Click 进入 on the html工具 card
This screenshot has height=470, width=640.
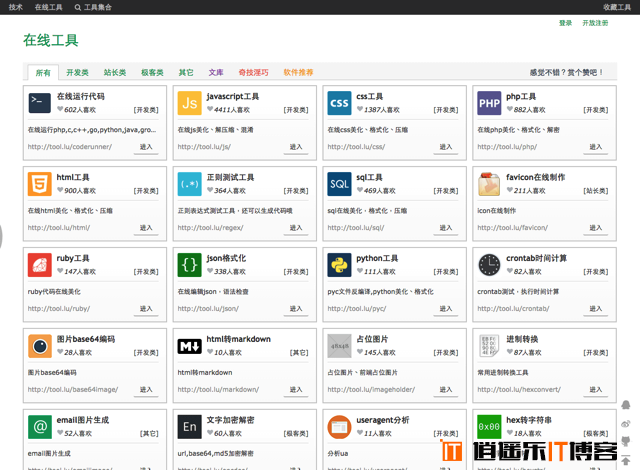click(x=146, y=228)
